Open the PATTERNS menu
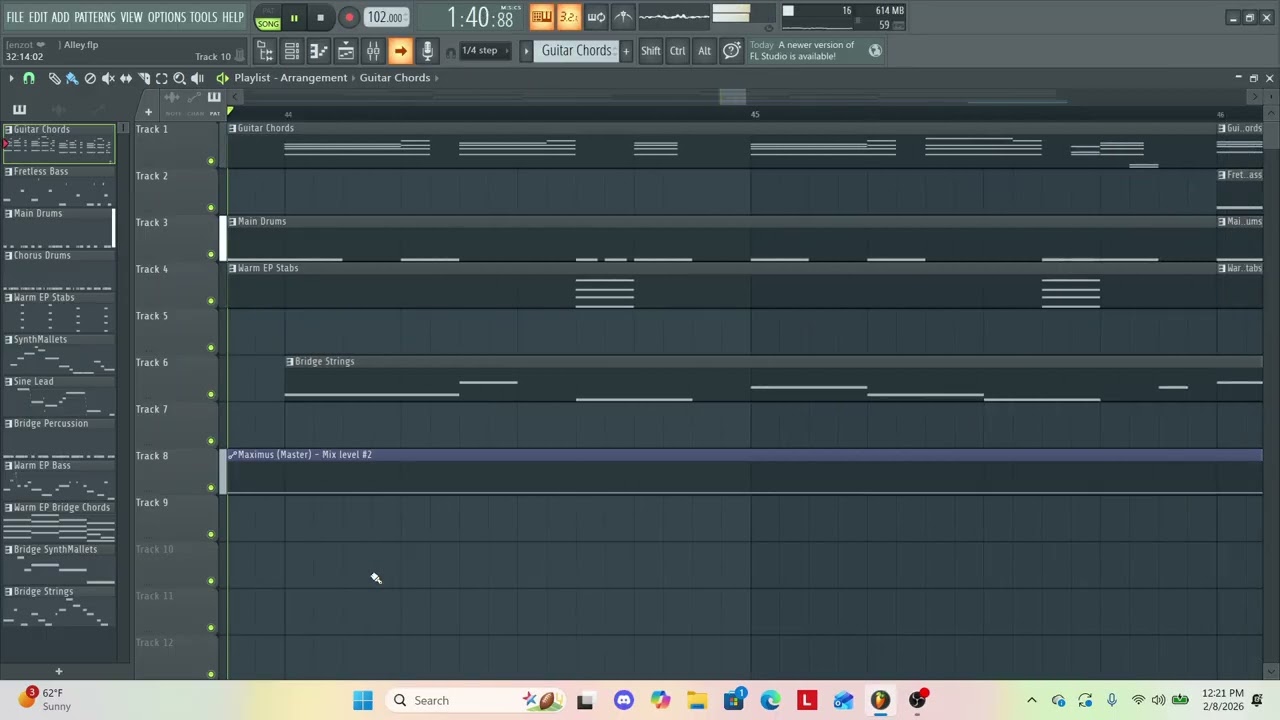This screenshot has height=720, width=1280. point(95,18)
